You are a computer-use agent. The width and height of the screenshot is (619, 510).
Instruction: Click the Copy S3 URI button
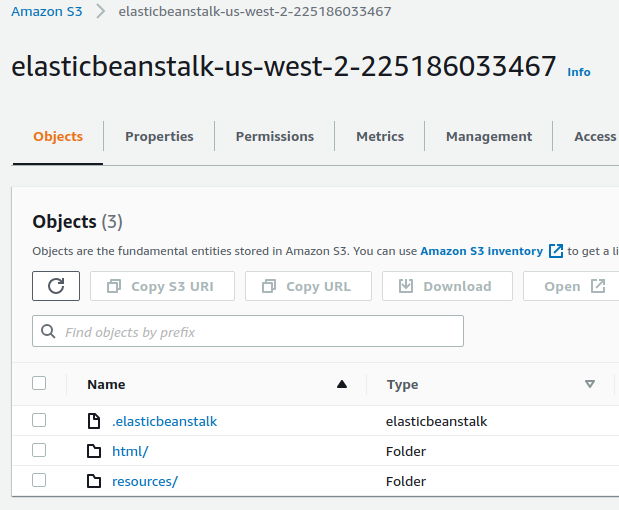click(x=162, y=286)
